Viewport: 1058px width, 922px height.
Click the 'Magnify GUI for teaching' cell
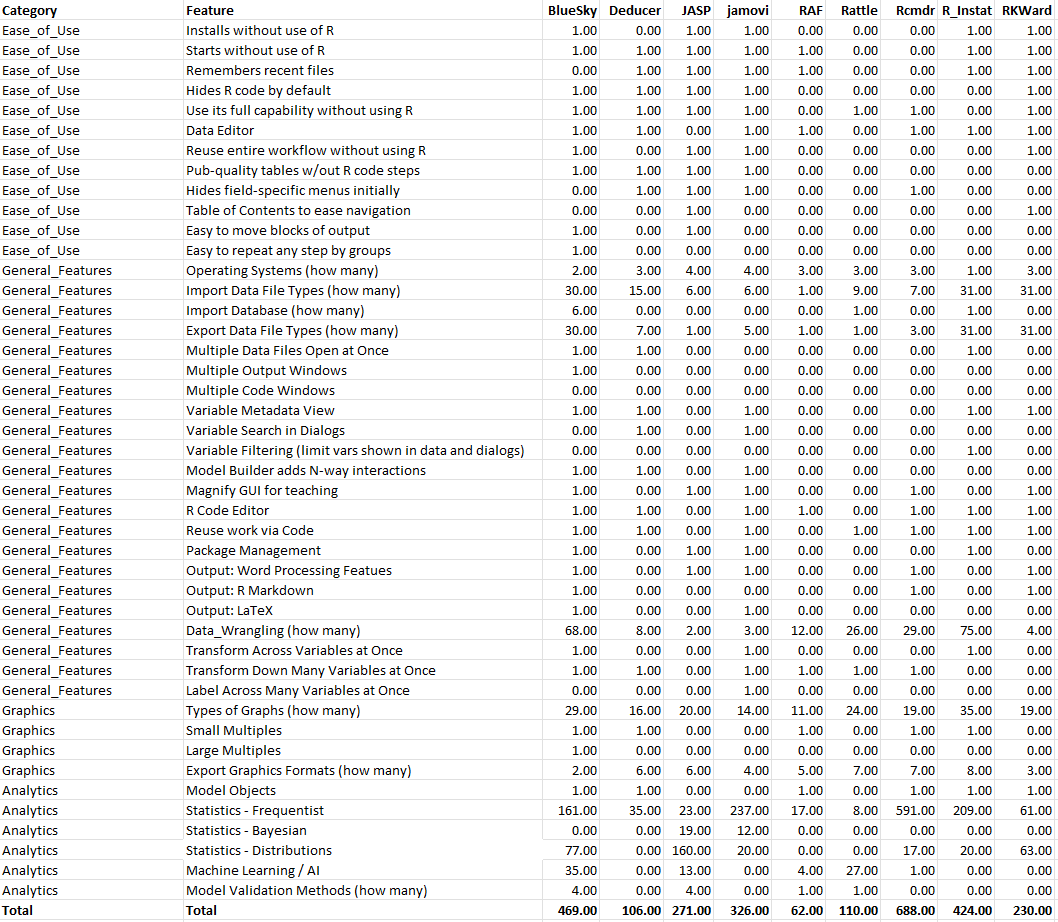pos(262,490)
